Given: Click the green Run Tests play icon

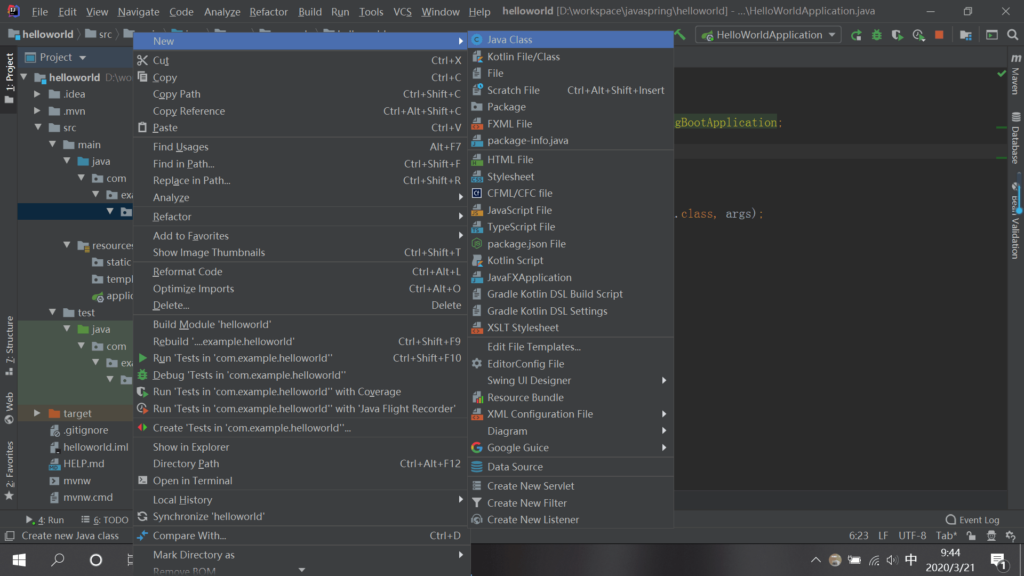Looking at the screenshot, I should (x=142, y=358).
